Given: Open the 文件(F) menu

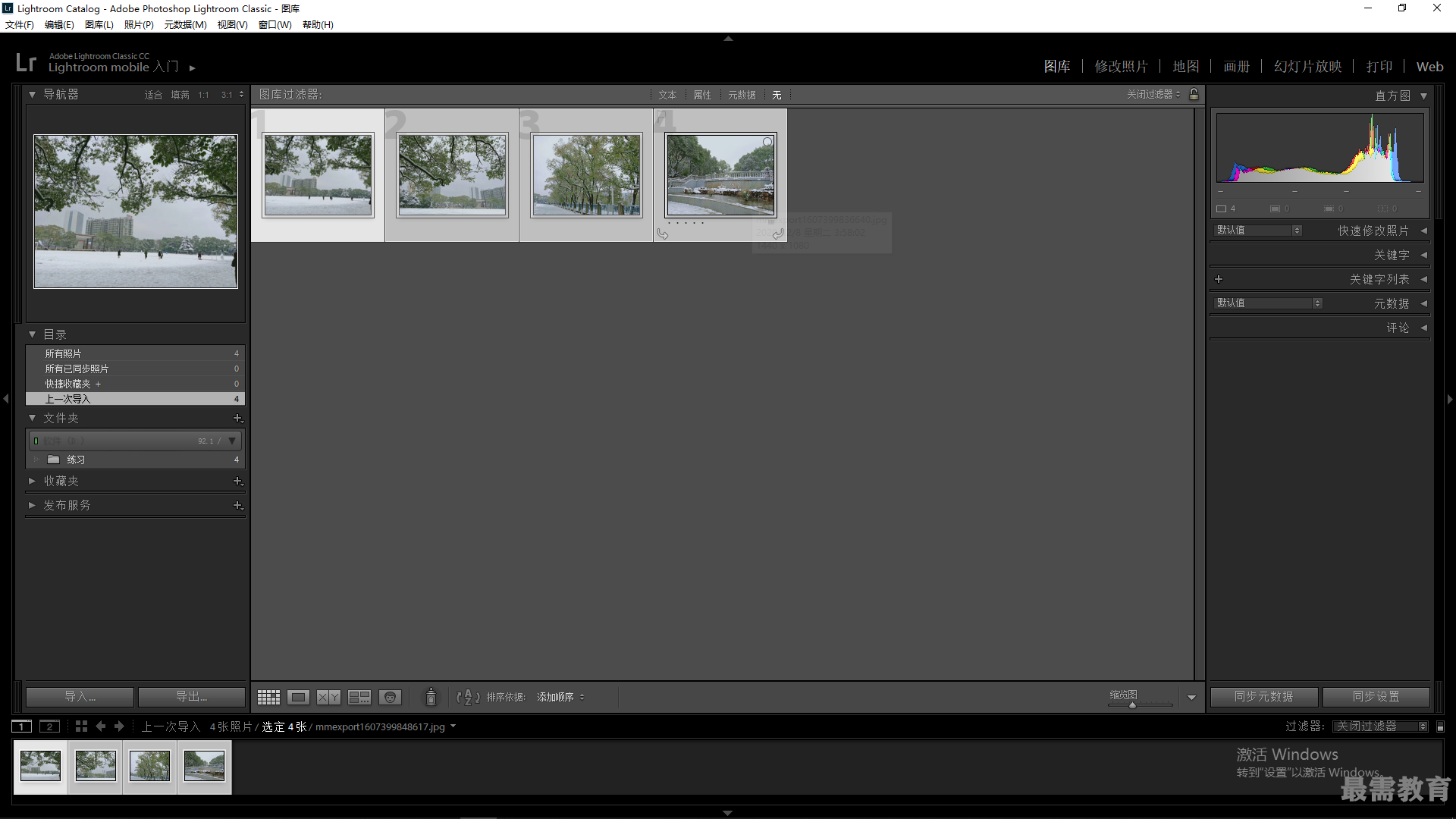Looking at the screenshot, I should (x=20, y=24).
